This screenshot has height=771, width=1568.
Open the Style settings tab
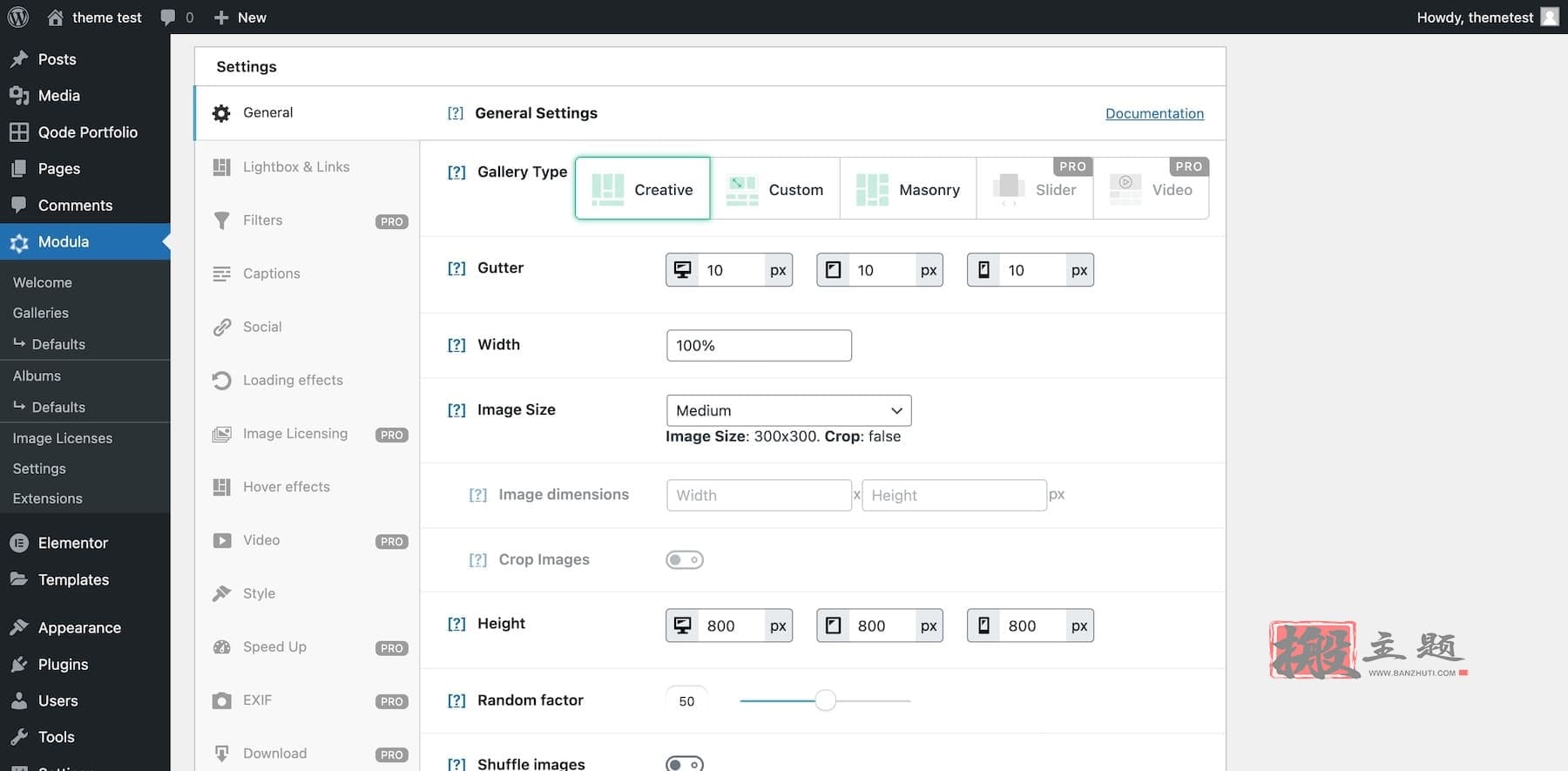pos(308,593)
